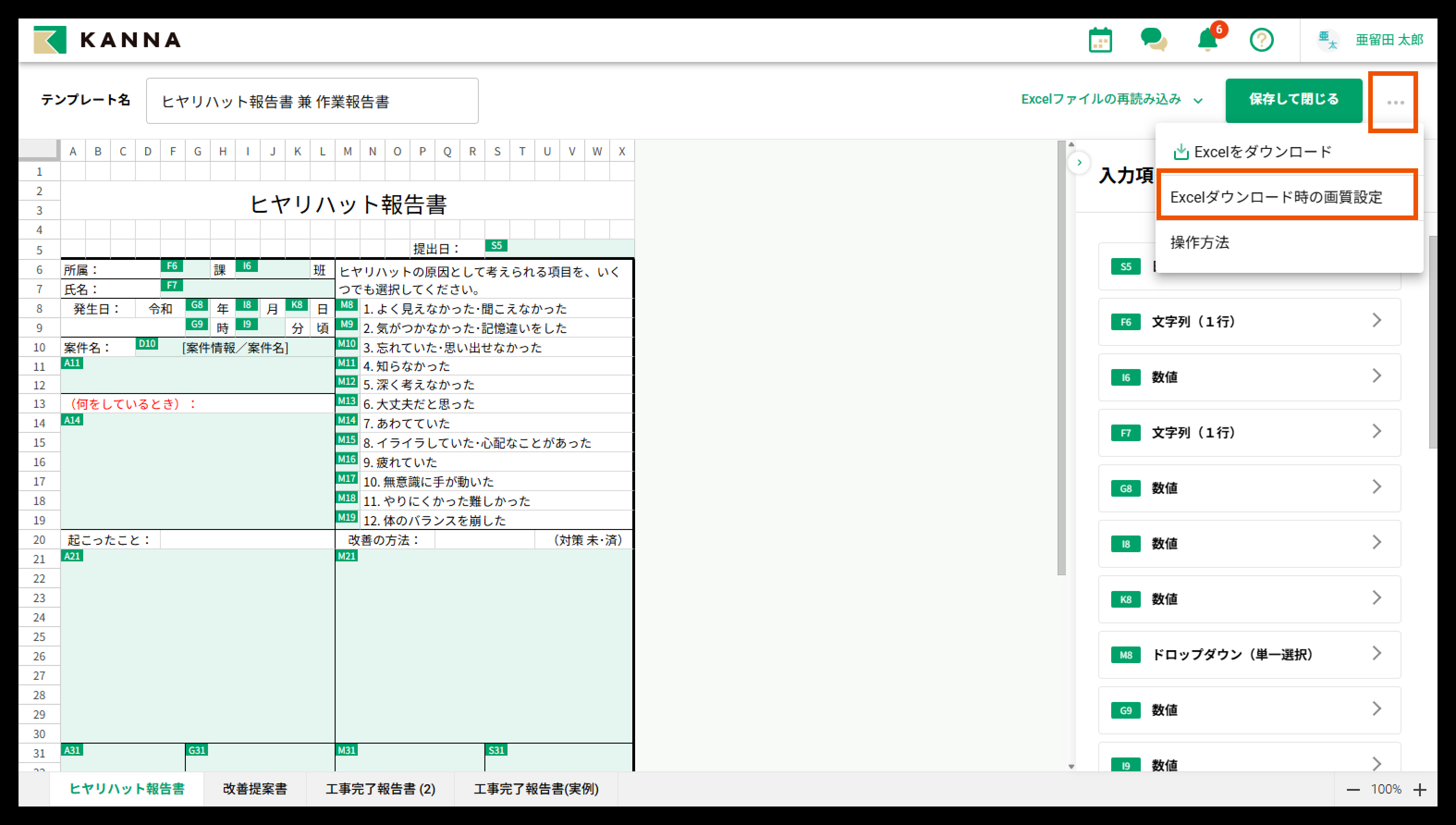Open Excelファイルの再読み込み dropdown

coord(1111,100)
